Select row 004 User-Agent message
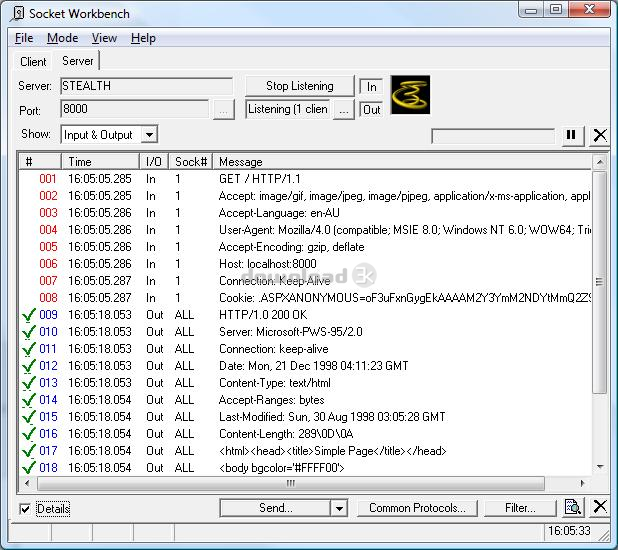 (305, 230)
